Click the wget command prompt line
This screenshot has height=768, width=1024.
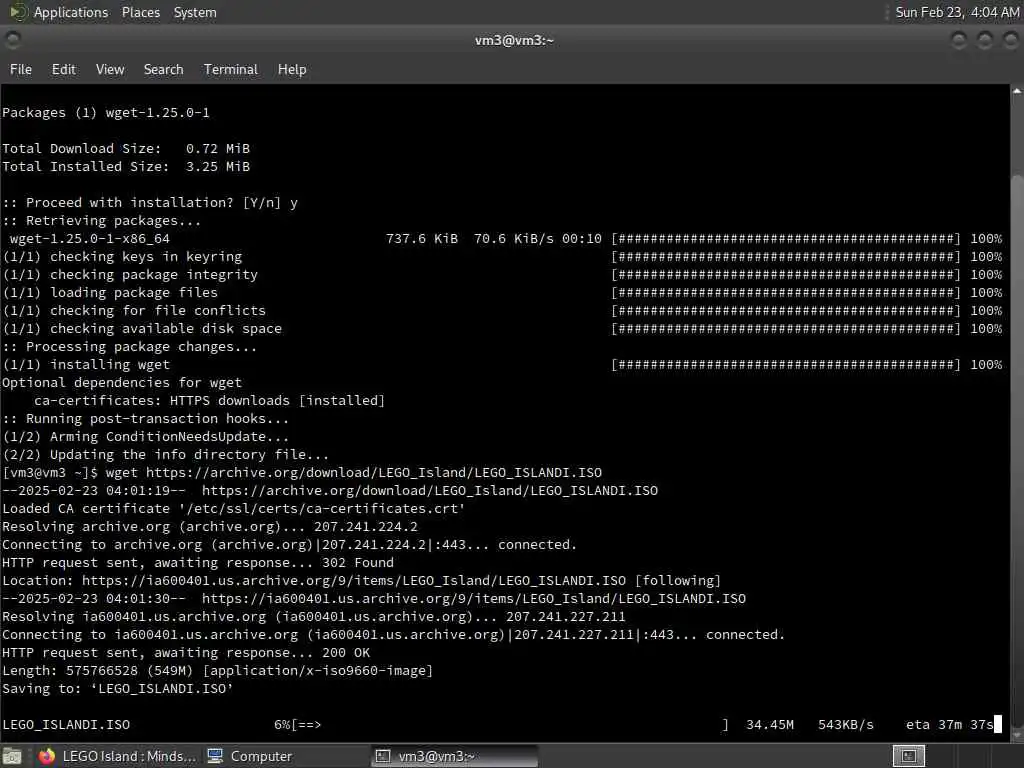click(x=302, y=472)
